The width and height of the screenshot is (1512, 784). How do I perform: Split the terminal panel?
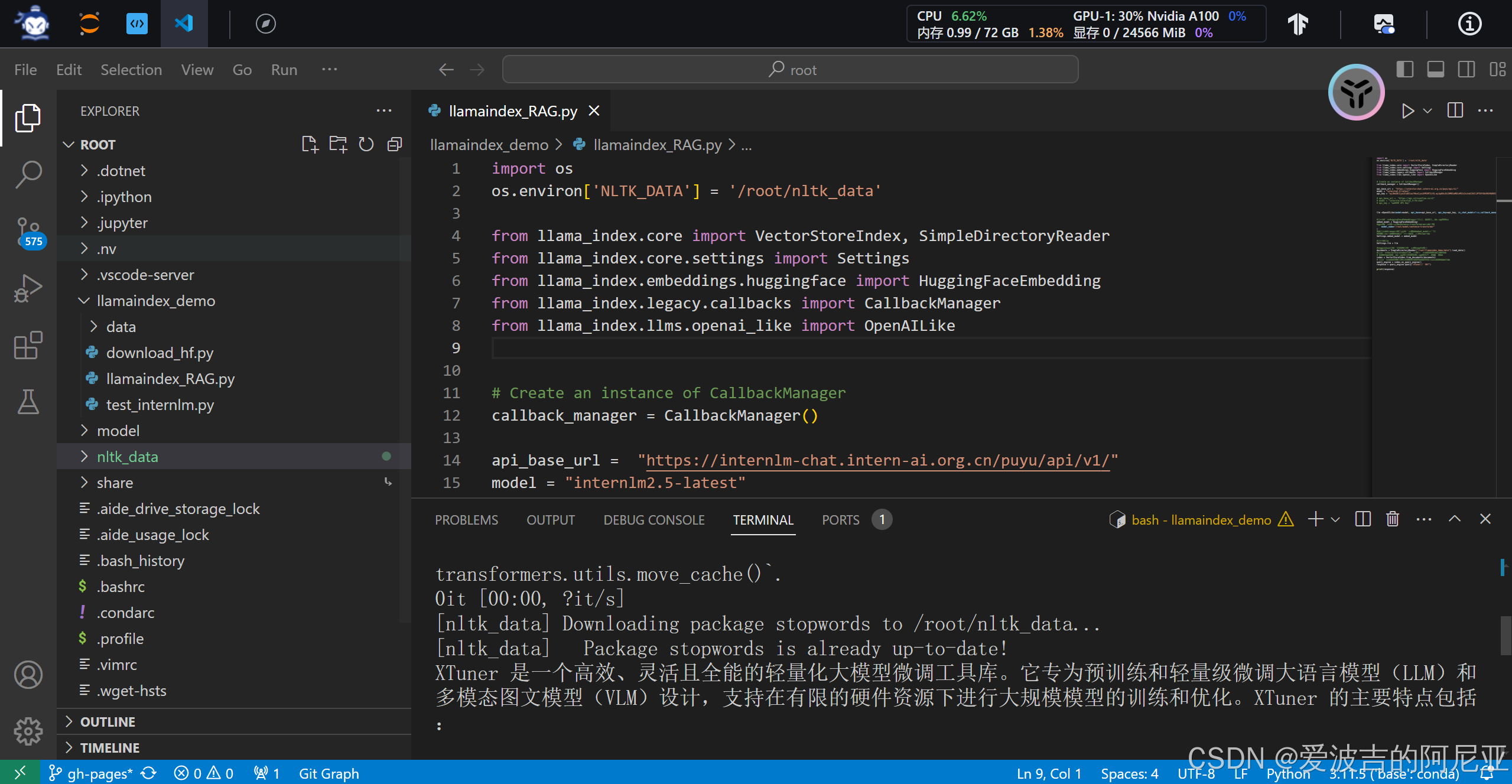[1363, 519]
